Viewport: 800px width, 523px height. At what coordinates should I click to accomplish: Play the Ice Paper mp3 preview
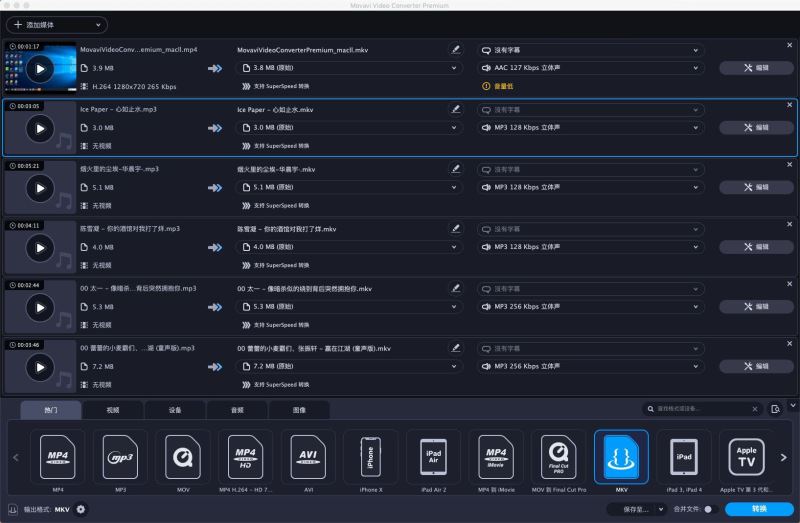click(x=40, y=129)
